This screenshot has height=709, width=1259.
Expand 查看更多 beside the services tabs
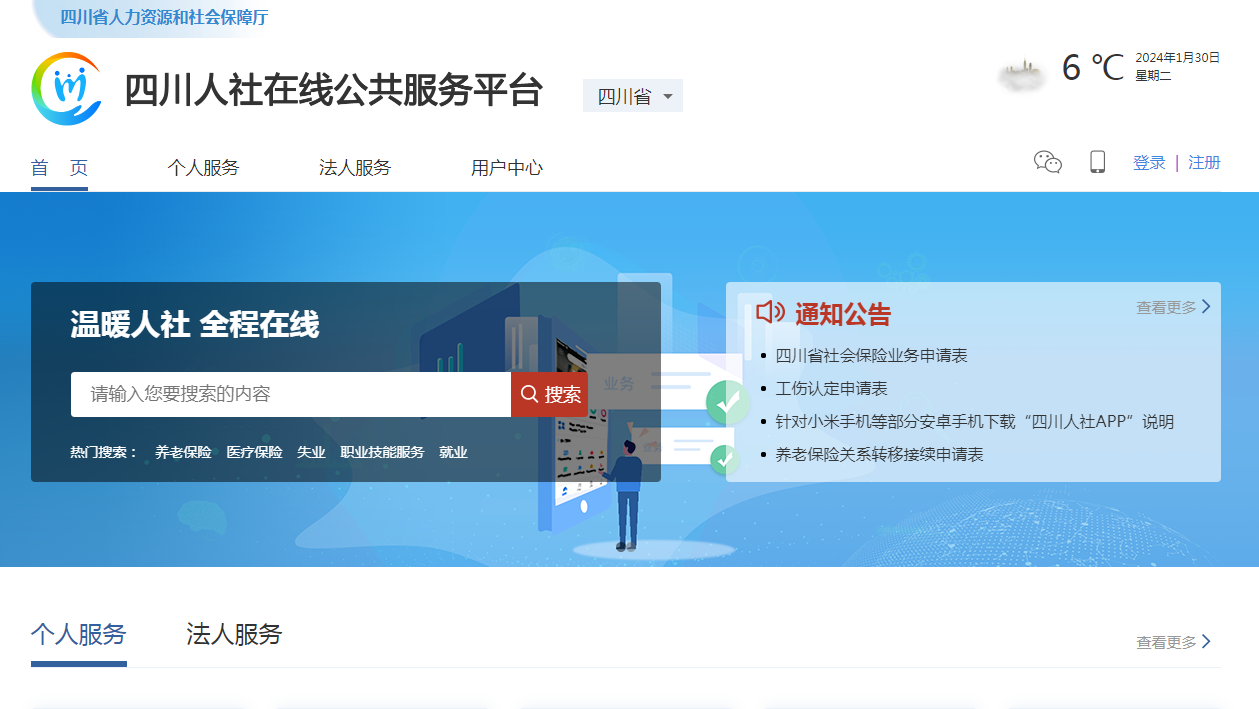(x=1173, y=642)
